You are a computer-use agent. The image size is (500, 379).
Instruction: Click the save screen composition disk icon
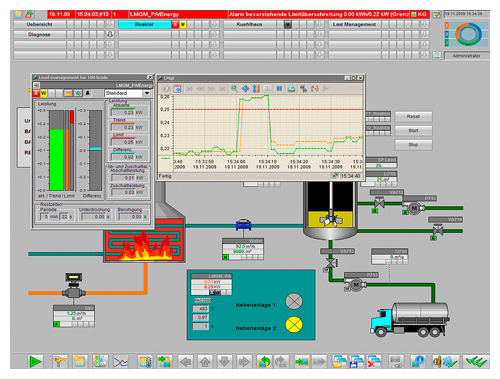[357, 362]
